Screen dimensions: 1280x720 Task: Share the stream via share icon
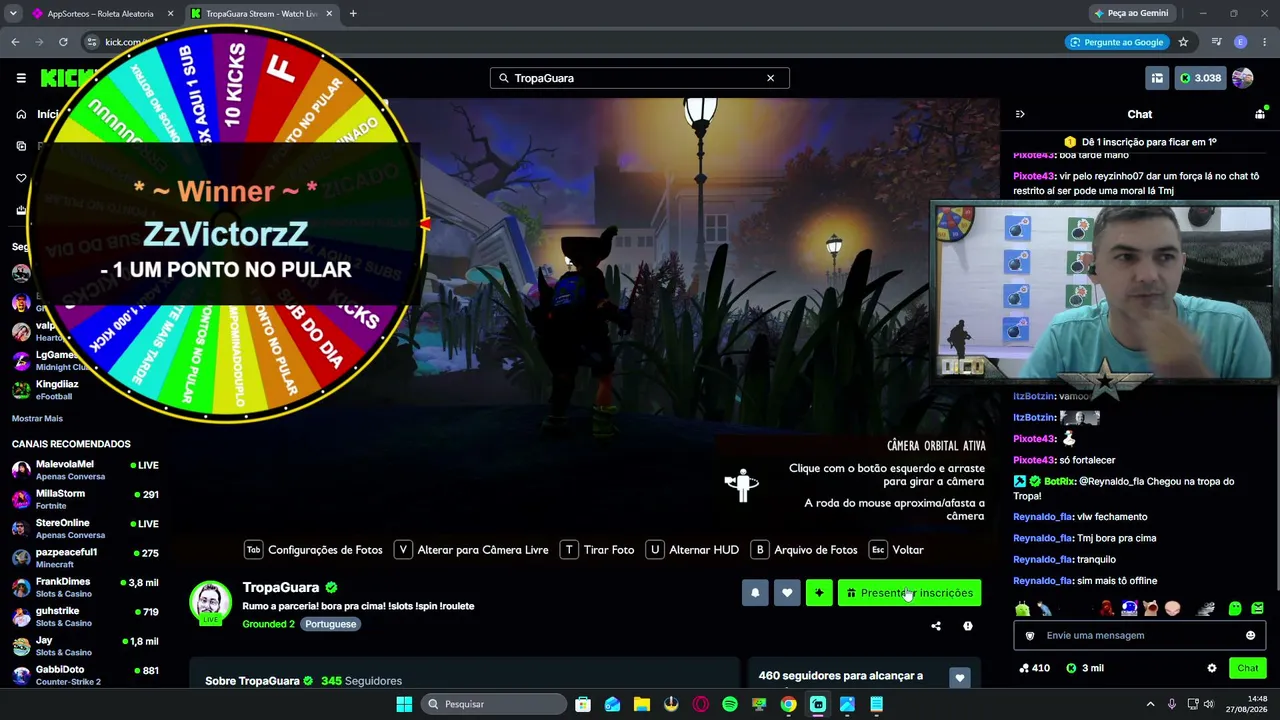pos(936,626)
